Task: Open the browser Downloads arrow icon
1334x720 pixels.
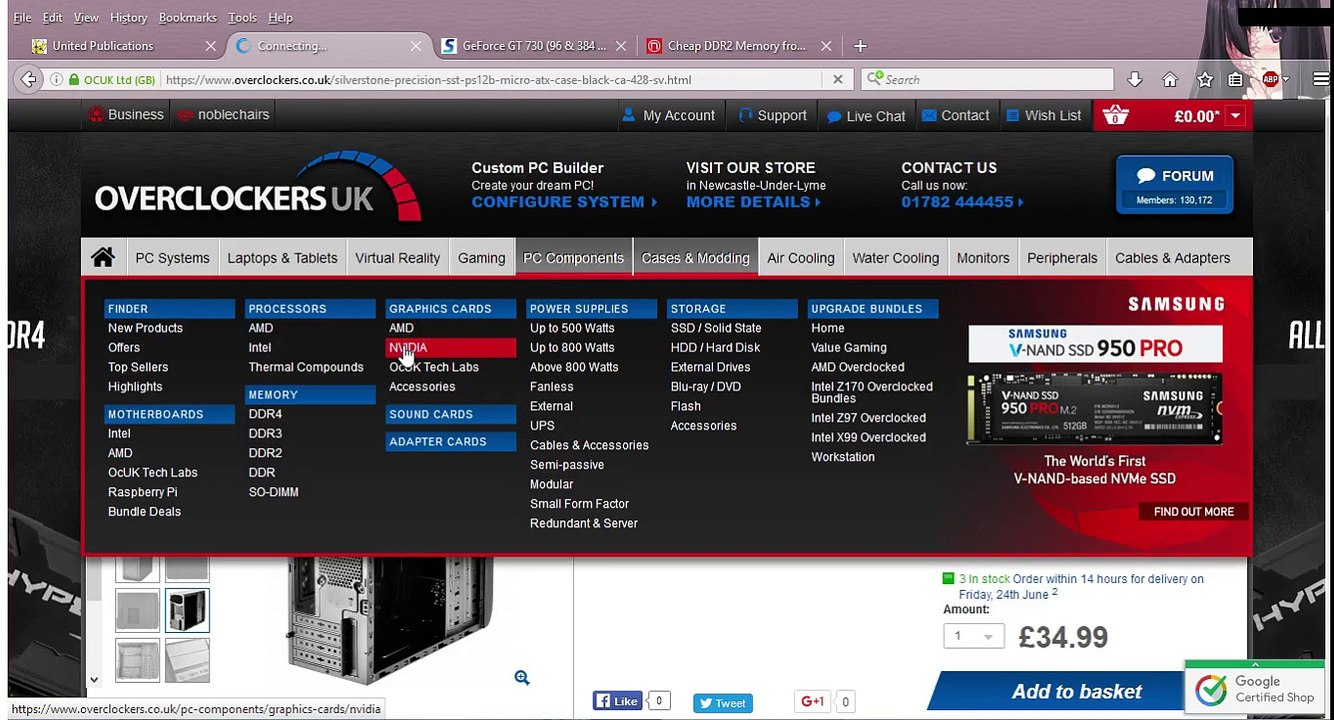Action: pyautogui.click(x=1134, y=80)
